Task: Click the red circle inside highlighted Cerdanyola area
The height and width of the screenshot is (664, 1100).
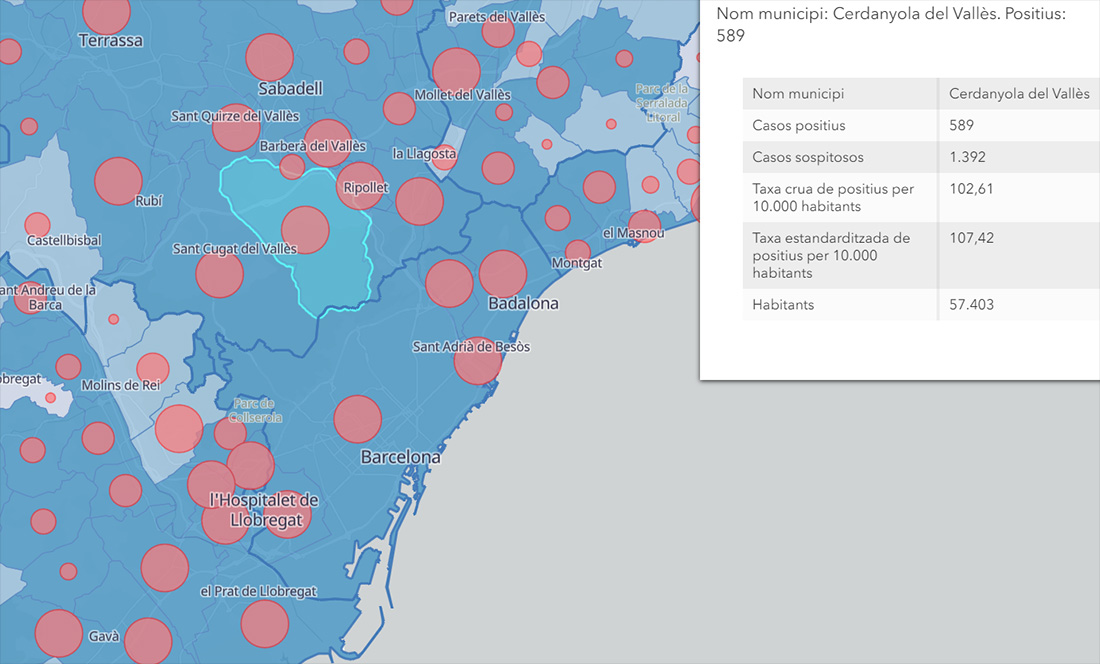Action: pos(305,229)
